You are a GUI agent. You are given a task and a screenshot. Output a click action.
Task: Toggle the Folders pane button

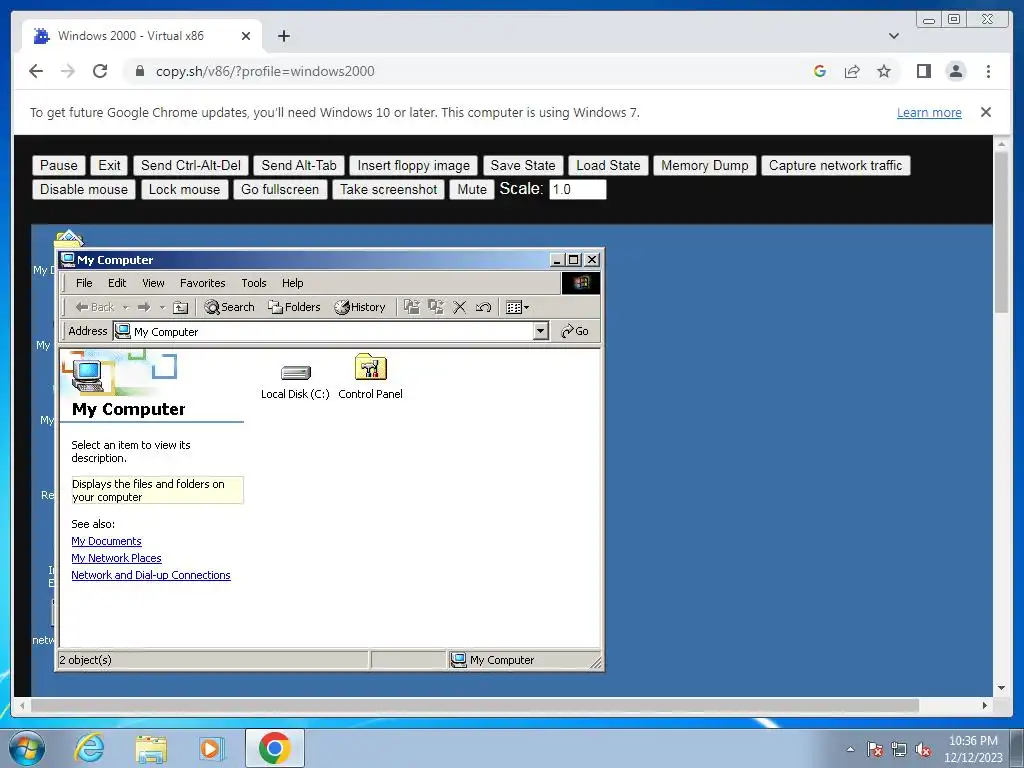(294, 307)
